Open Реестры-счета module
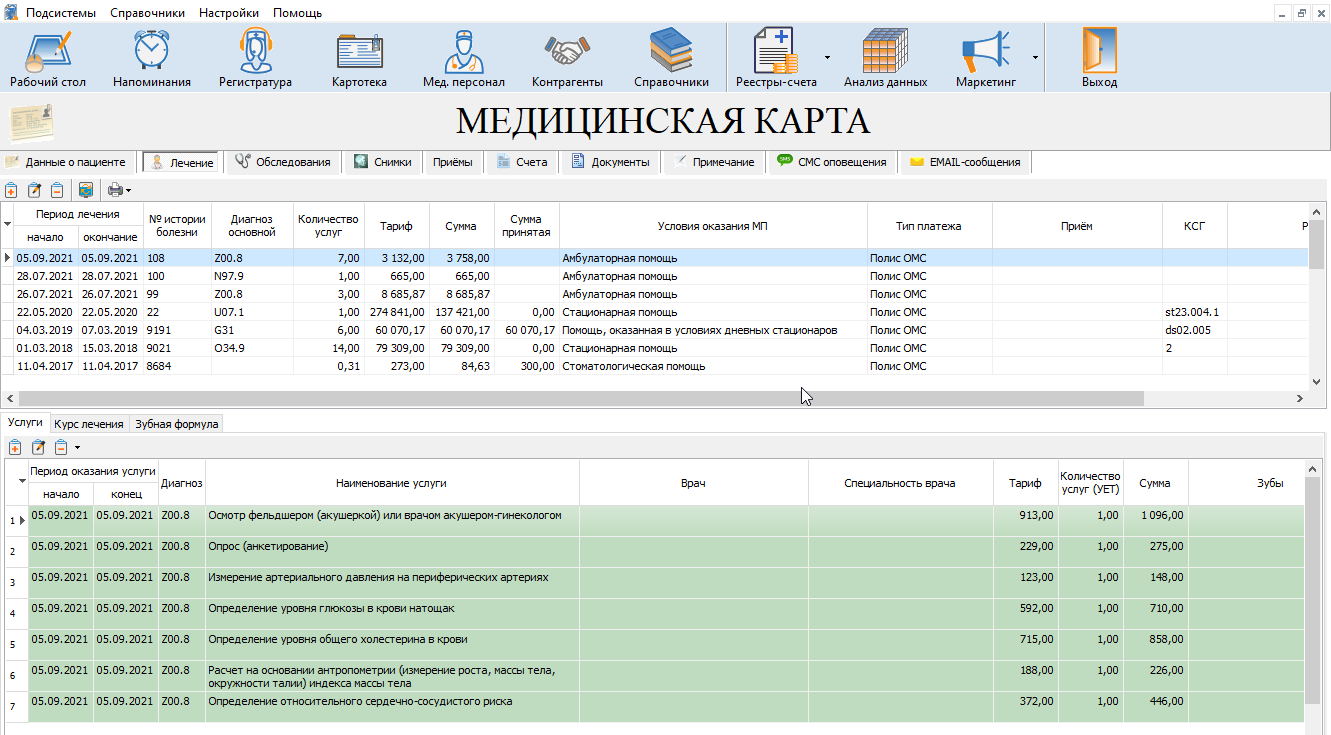 (x=776, y=58)
